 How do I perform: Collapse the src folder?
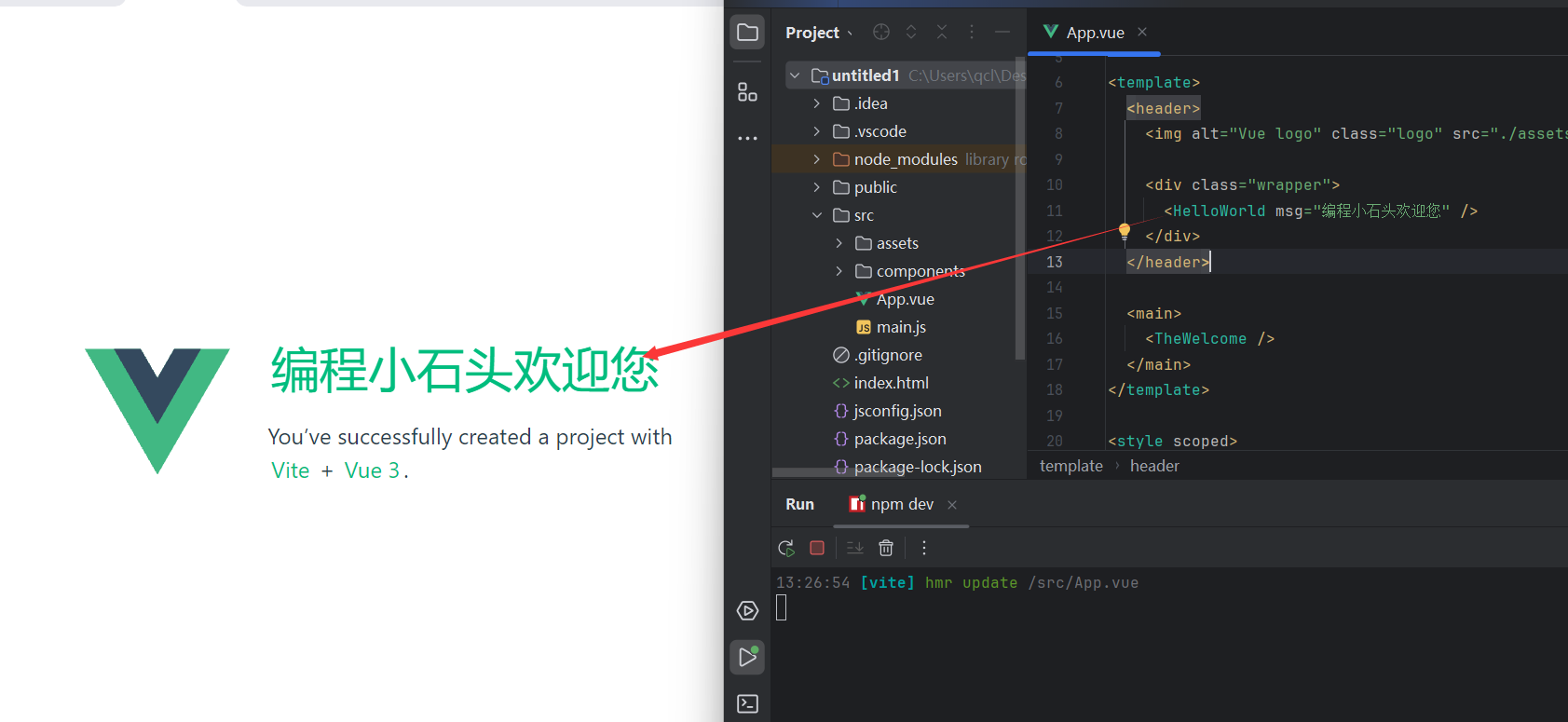pyautogui.click(x=817, y=215)
